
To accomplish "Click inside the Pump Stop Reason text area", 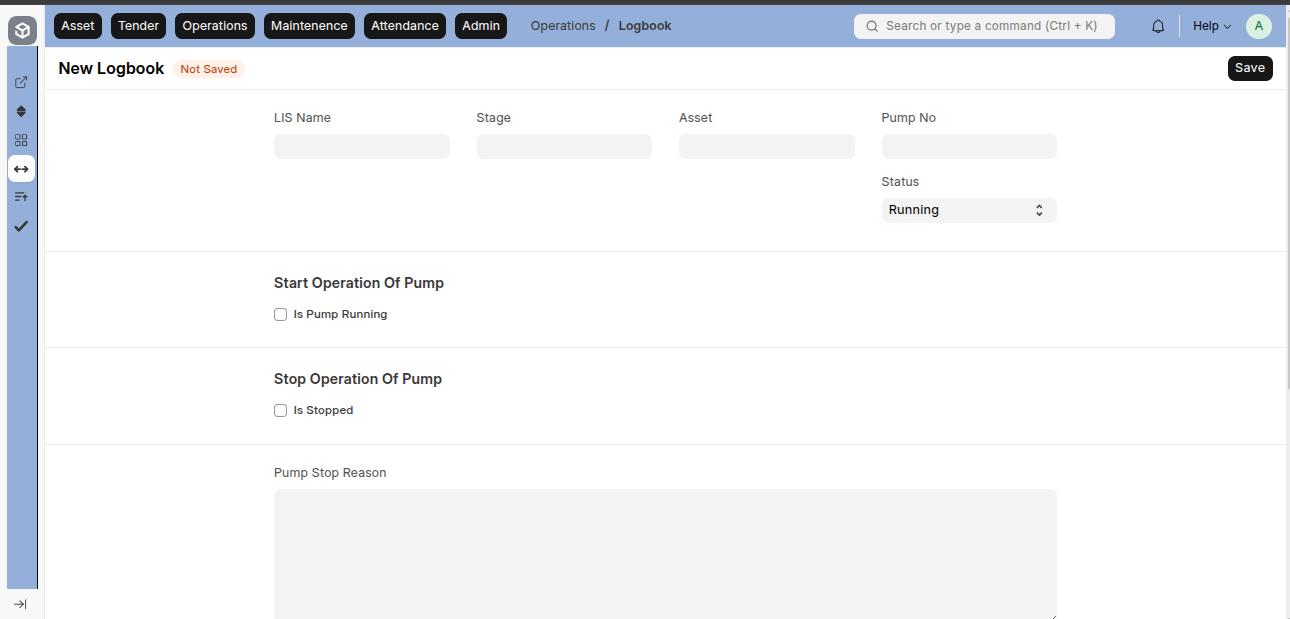I will pos(665,550).
